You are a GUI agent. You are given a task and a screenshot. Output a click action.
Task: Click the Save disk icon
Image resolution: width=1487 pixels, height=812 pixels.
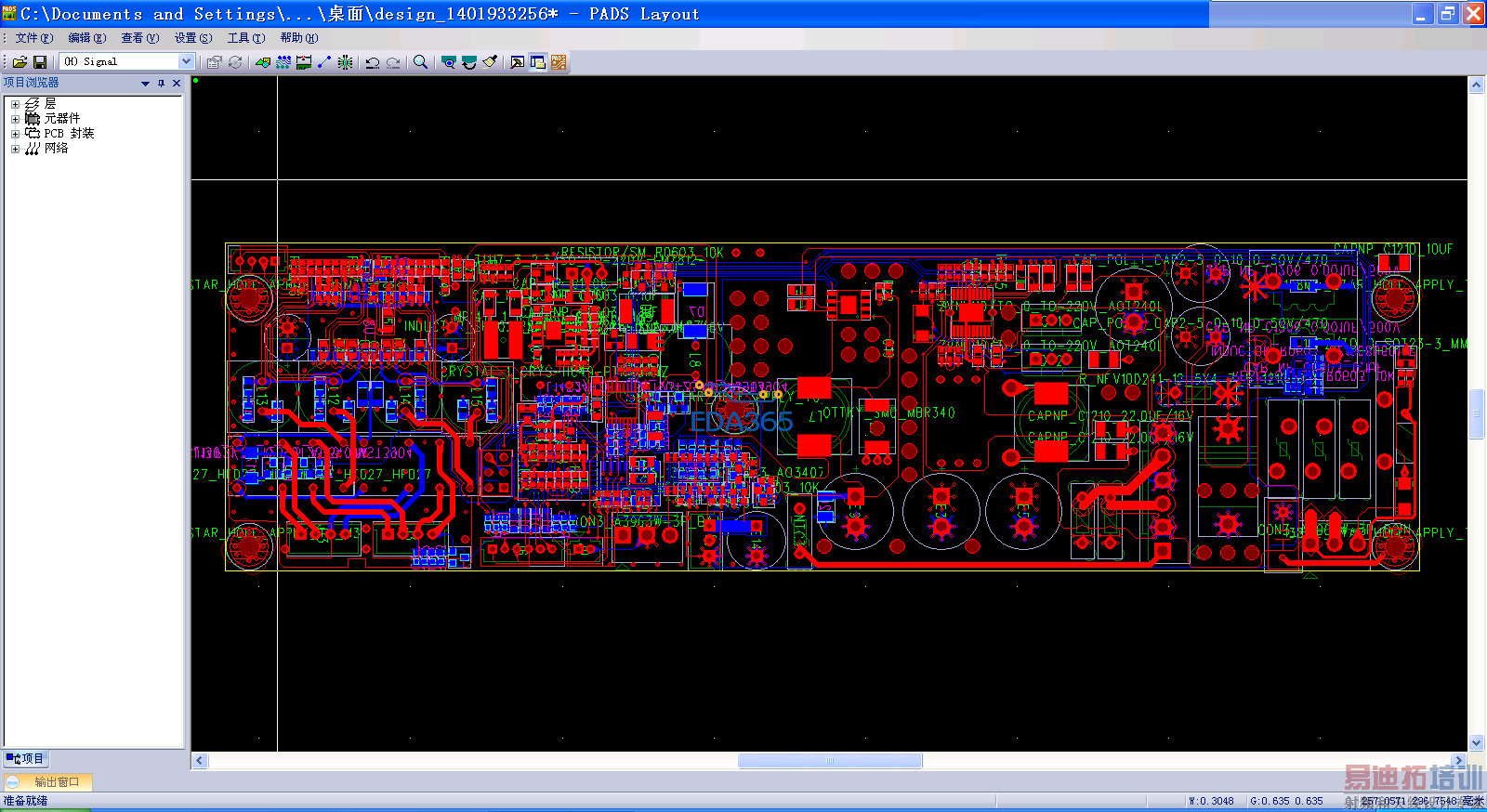click(x=40, y=62)
